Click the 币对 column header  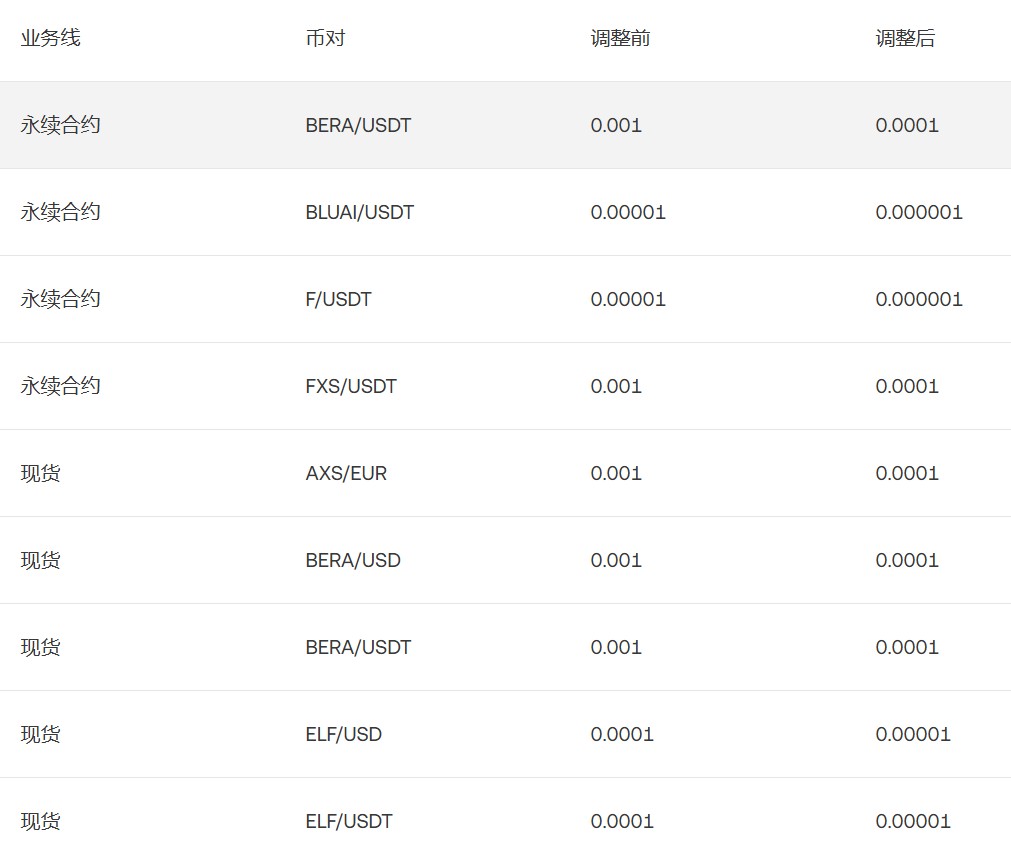(x=325, y=39)
